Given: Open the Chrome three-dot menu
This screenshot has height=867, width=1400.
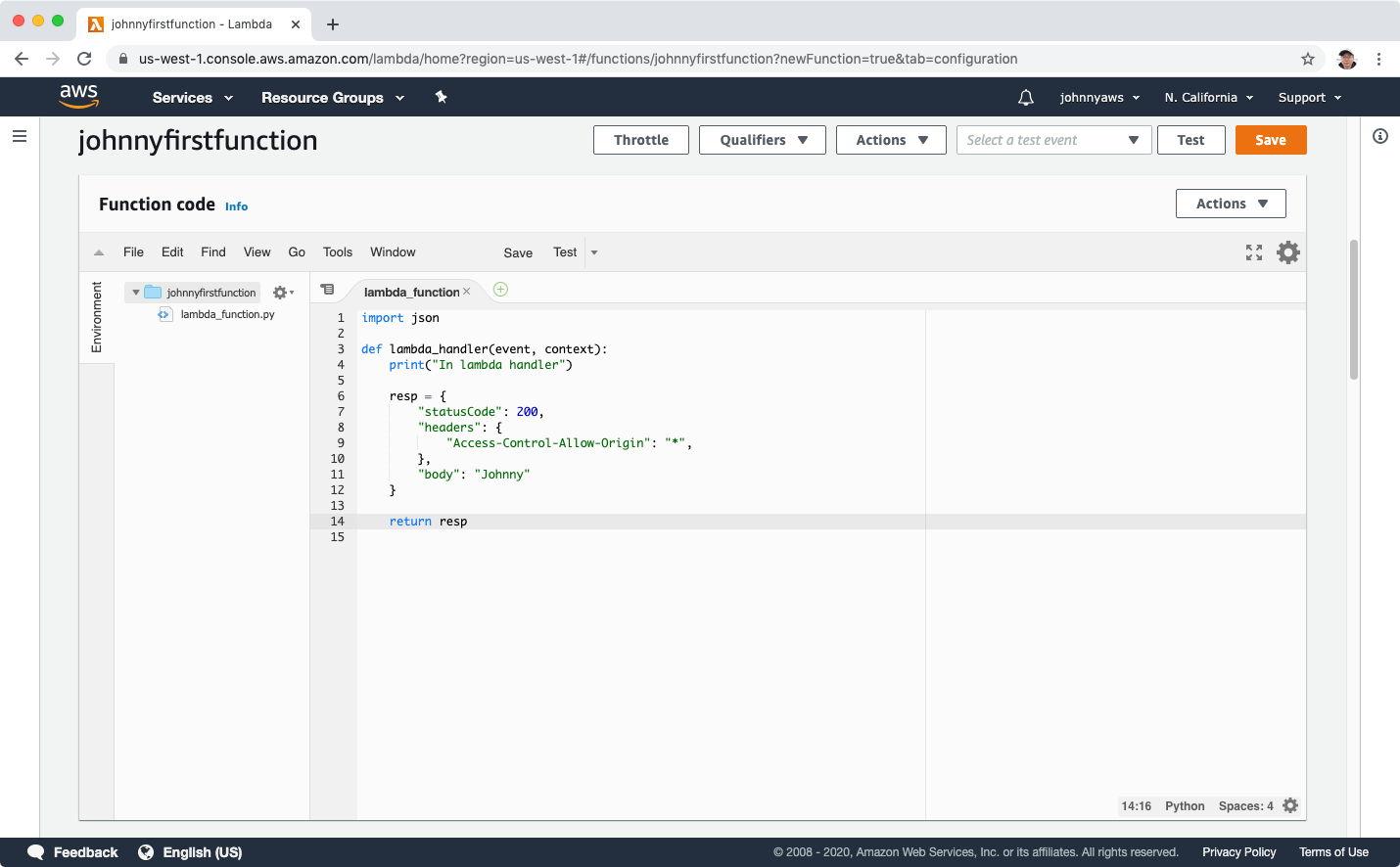Looking at the screenshot, I should (x=1378, y=59).
